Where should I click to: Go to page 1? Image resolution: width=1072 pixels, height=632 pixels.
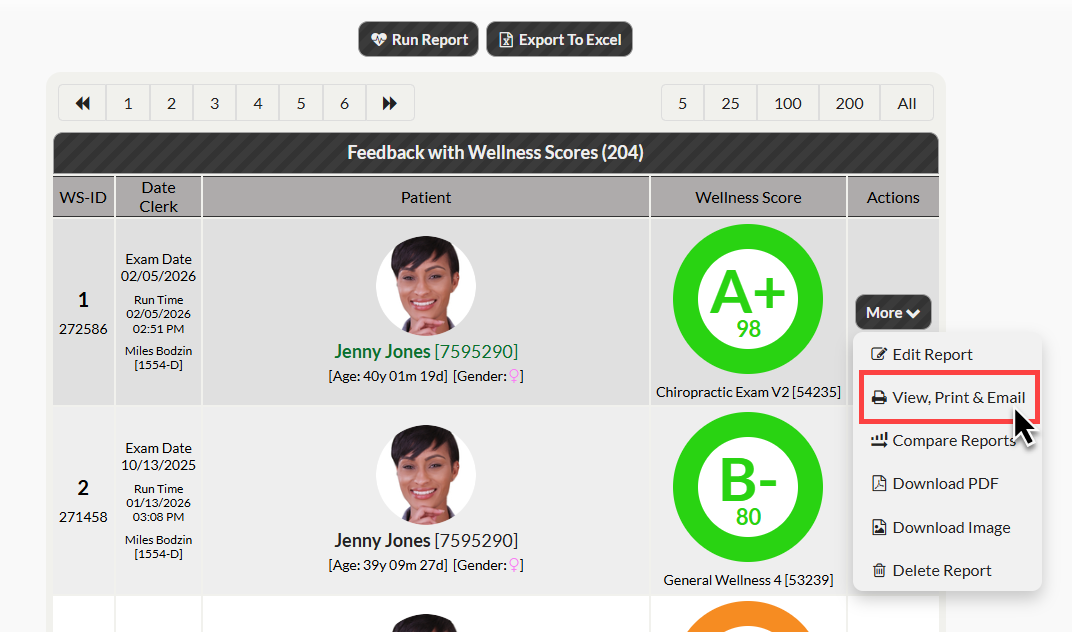pos(128,103)
